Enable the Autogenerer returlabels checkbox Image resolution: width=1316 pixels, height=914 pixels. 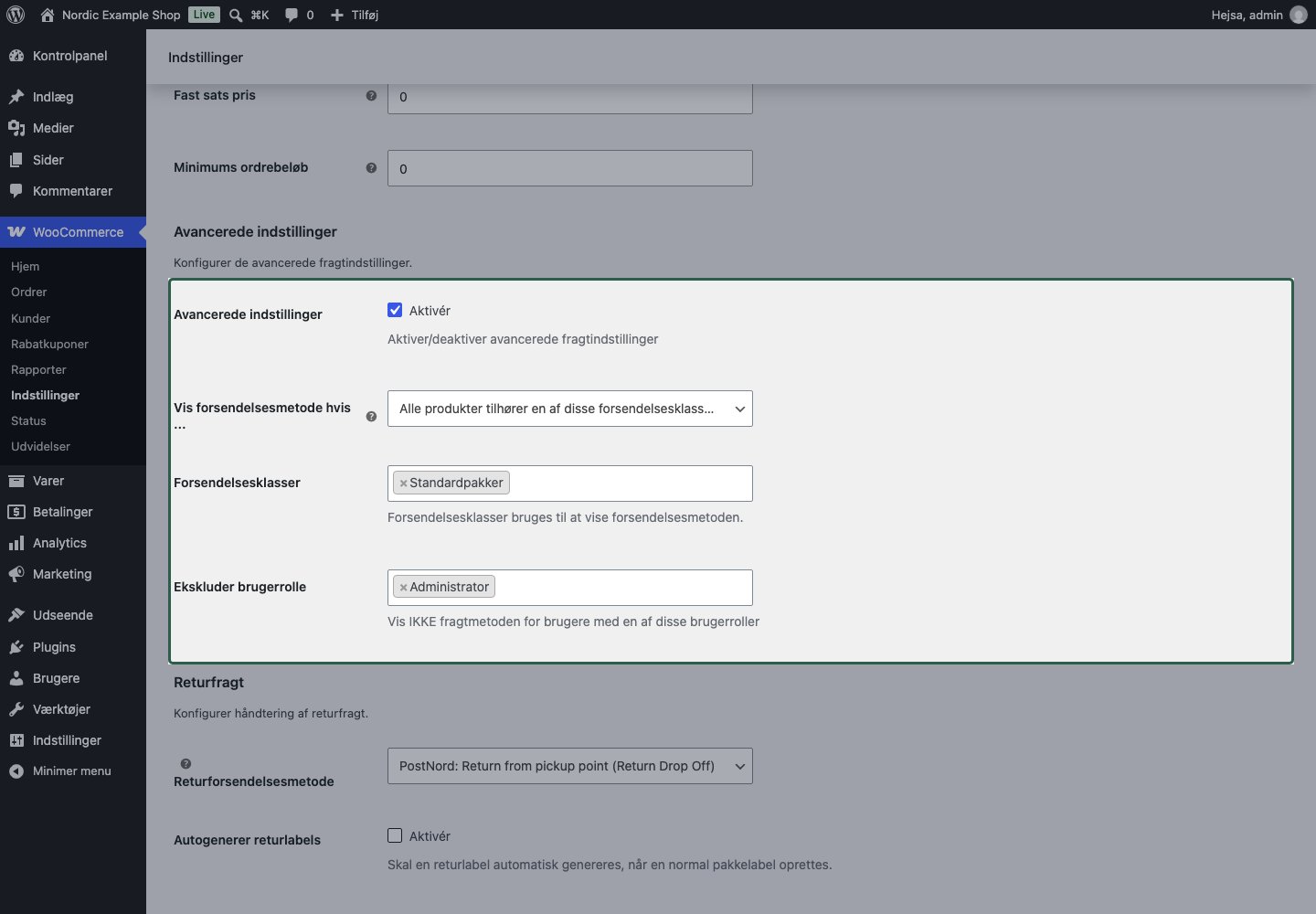[x=395, y=835]
